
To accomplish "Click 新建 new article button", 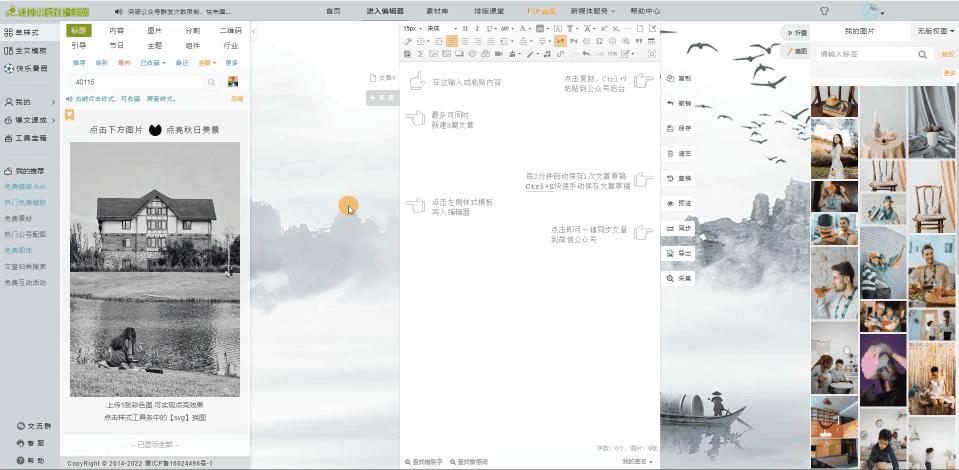I will (382, 98).
